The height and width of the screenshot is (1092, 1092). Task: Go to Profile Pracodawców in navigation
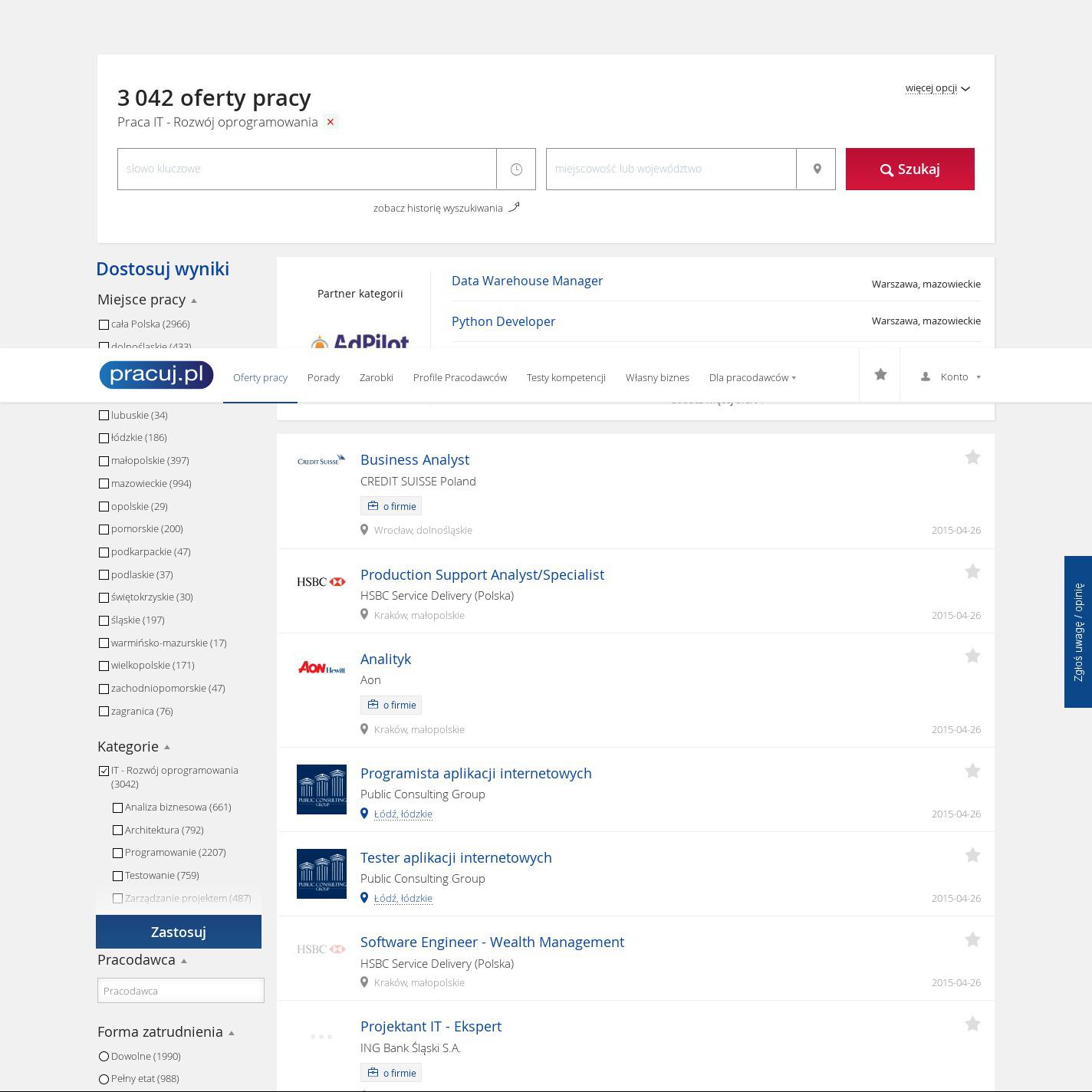pyautogui.click(x=459, y=377)
